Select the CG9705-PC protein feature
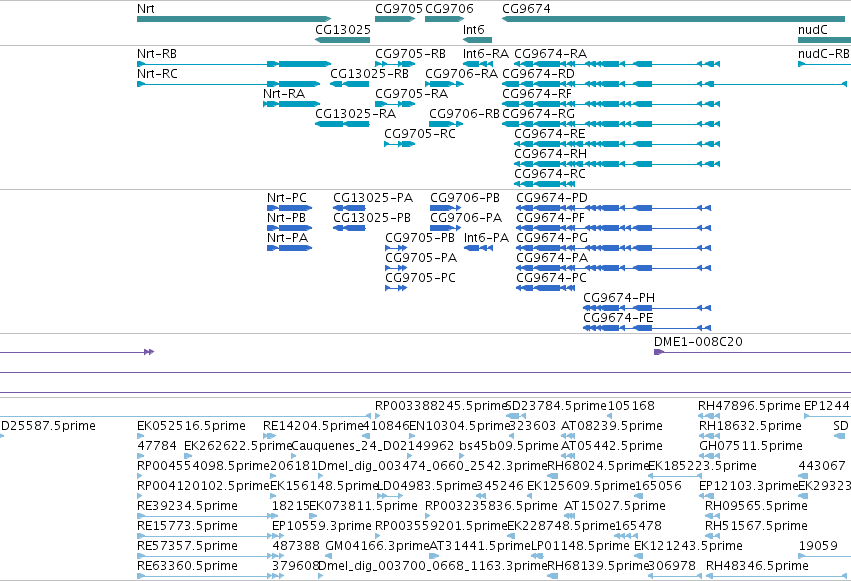851x581 pixels. point(396,288)
